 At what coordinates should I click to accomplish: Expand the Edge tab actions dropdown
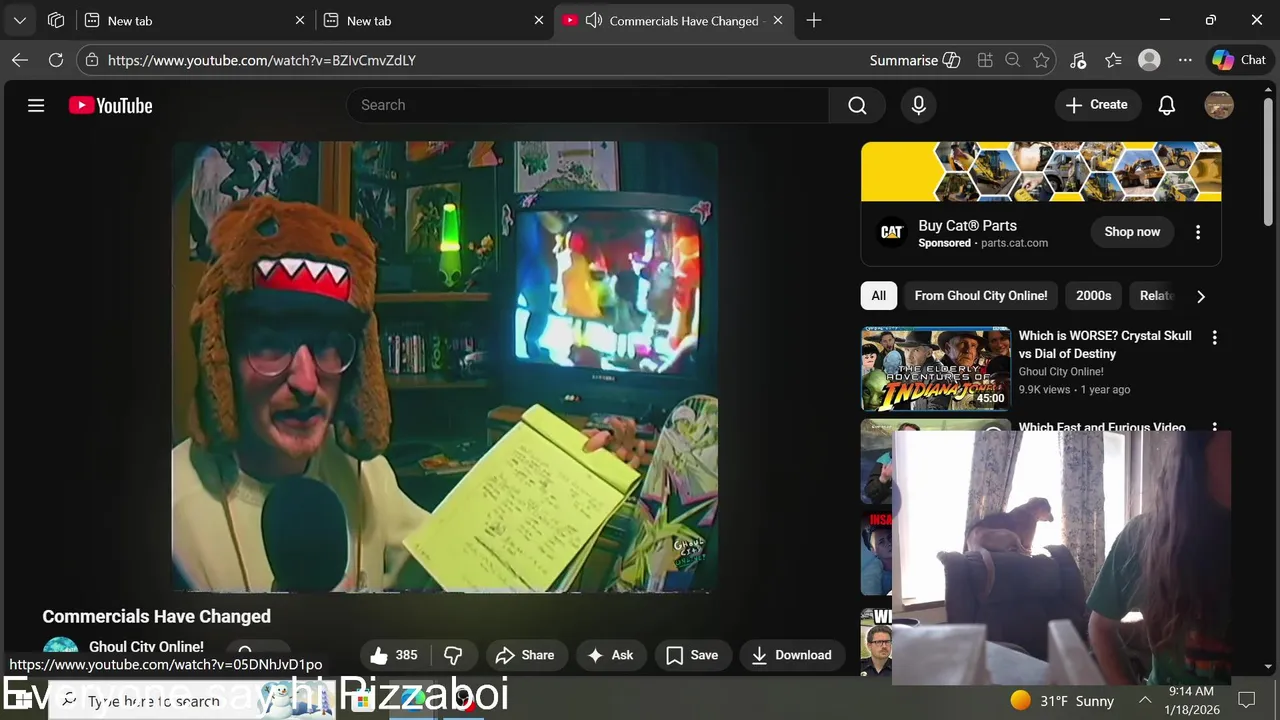[x=19, y=20]
